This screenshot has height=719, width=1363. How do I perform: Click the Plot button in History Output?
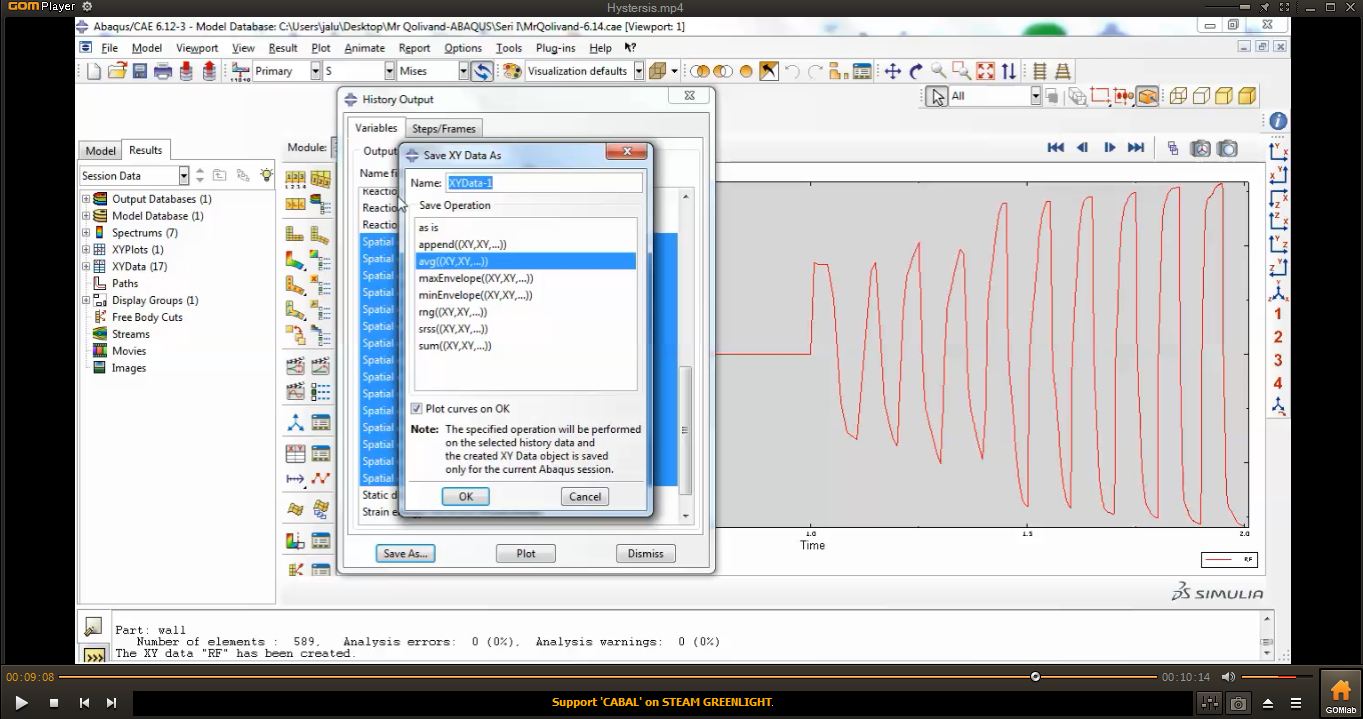(x=526, y=553)
